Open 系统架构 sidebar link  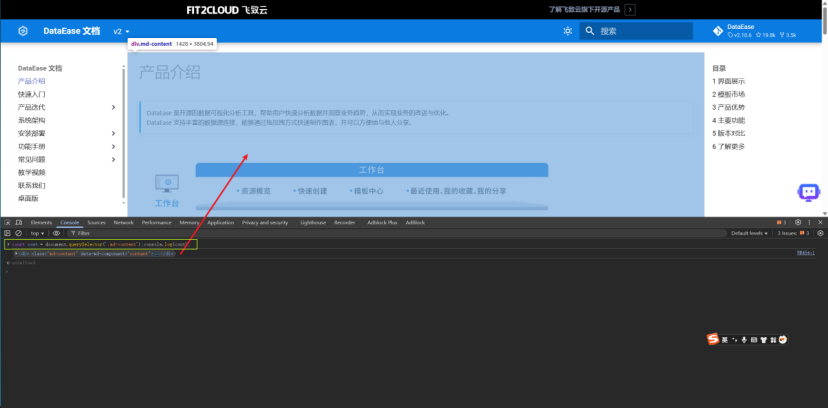pos(32,120)
